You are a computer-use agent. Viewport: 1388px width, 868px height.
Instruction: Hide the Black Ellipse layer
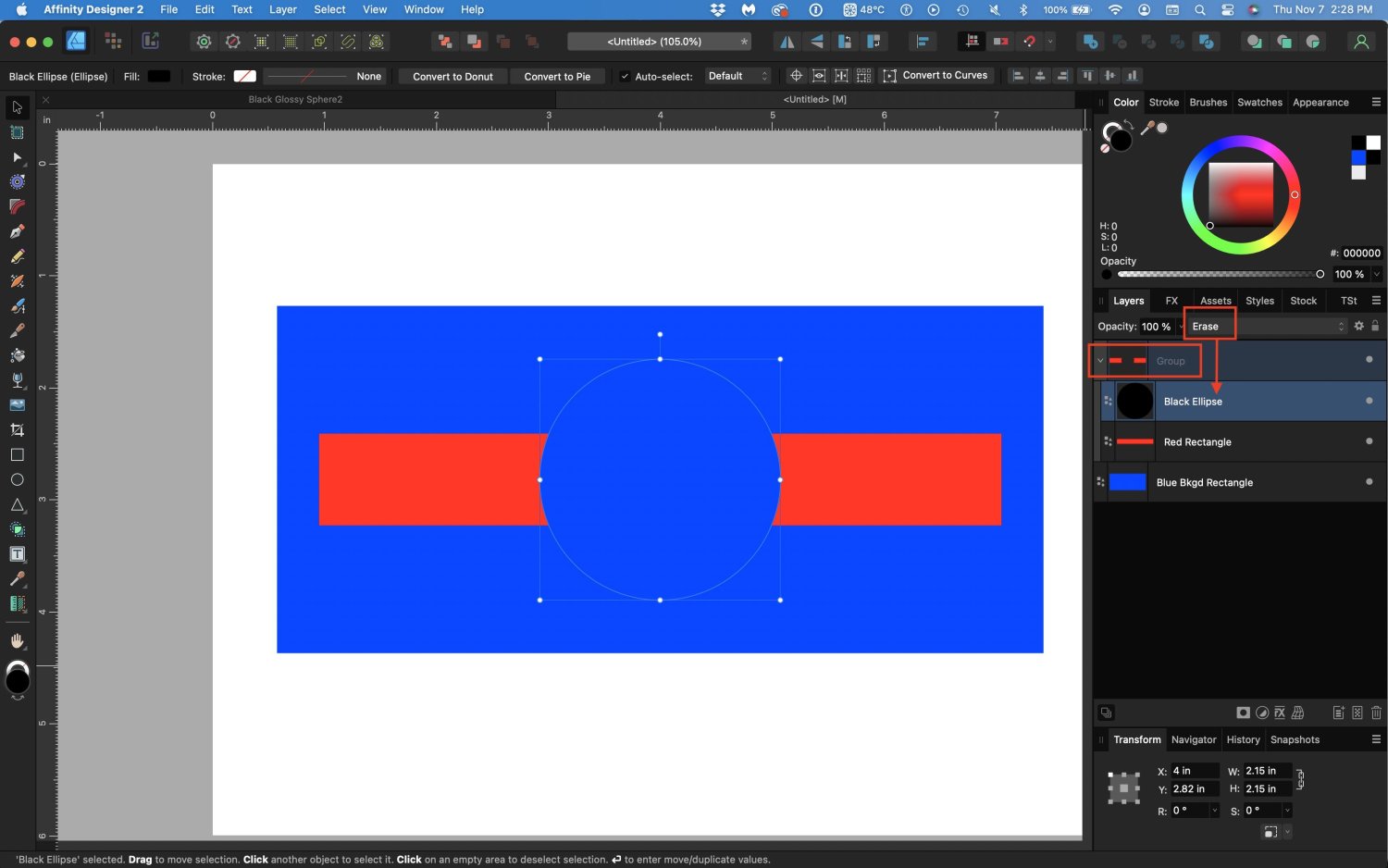click(x=1369, y=401)
